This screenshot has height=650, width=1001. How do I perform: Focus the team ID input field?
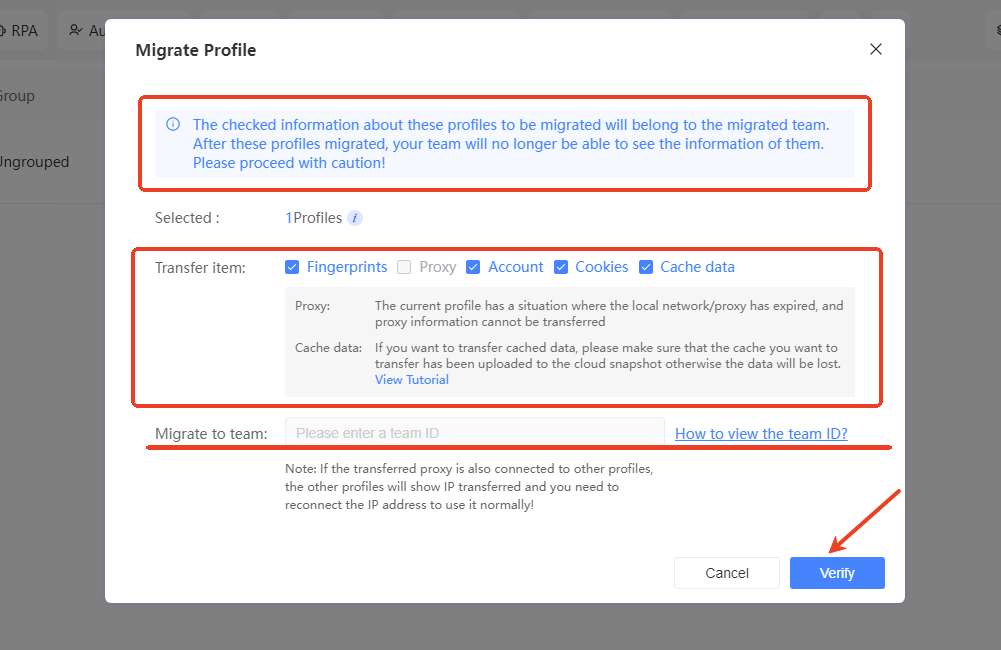click(474, 434)
